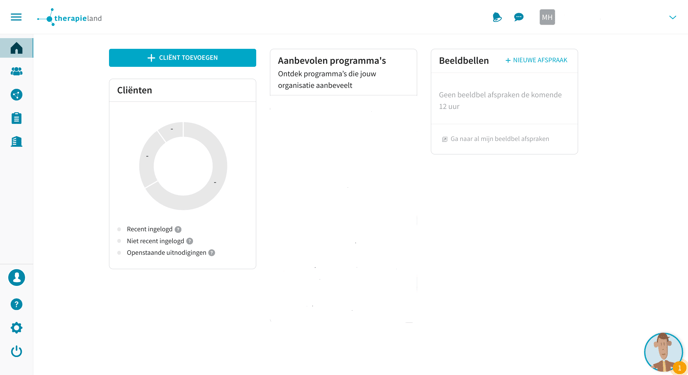
Task: Click help icon next to Niet recent ingelogd
Action: point(190,241)
